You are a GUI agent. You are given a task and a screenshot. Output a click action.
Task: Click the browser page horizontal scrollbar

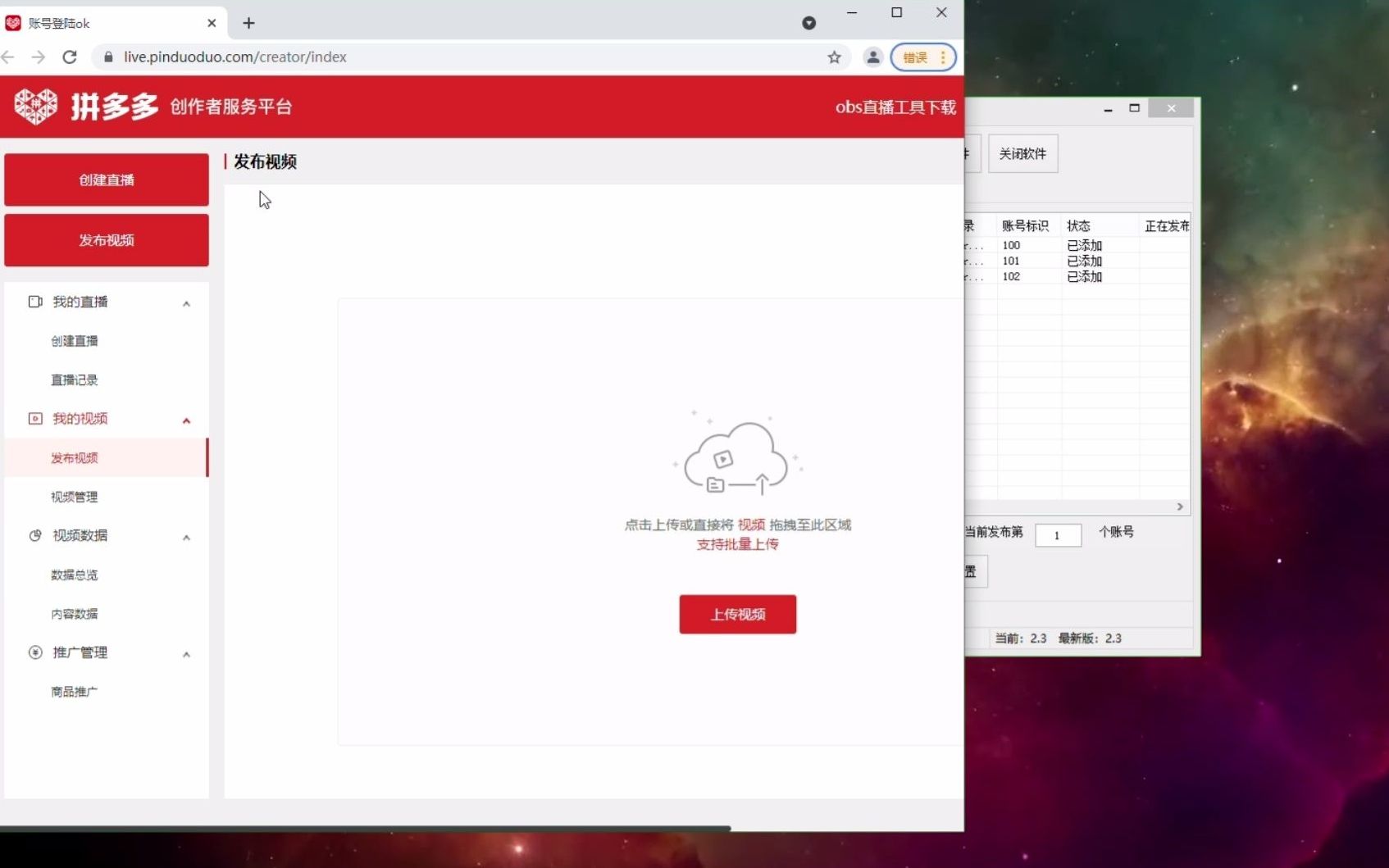365,828
